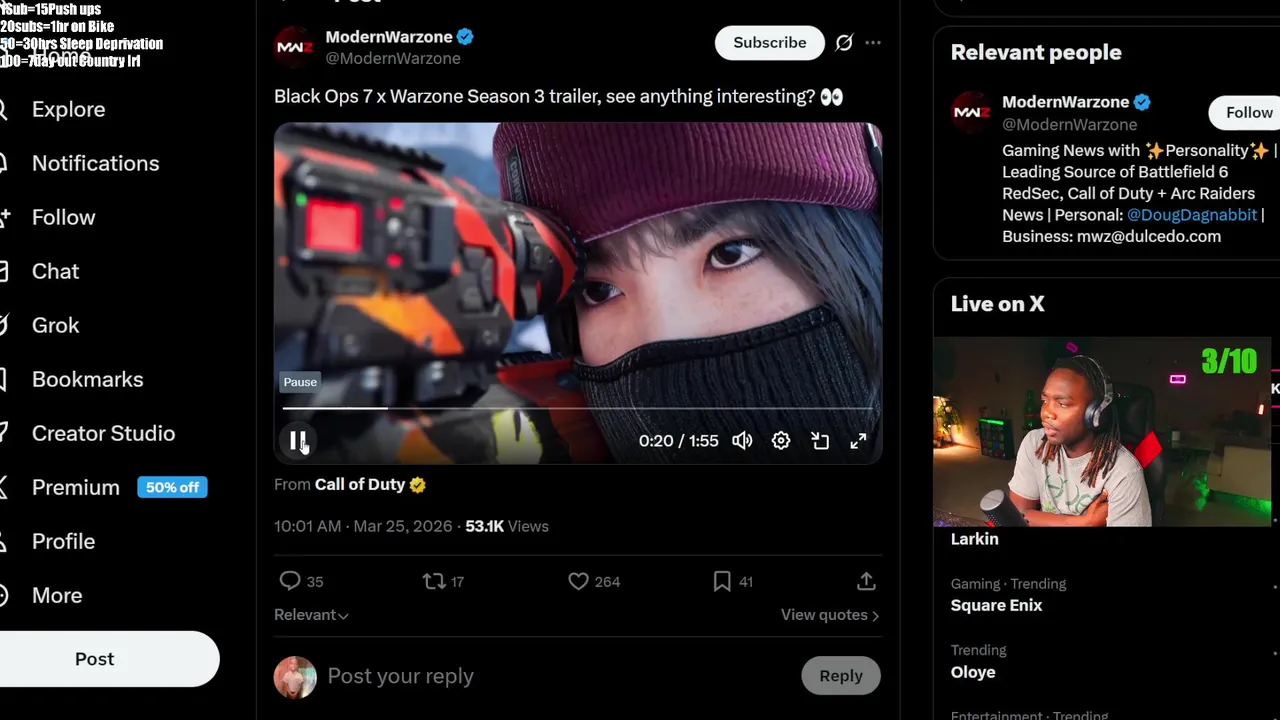Screen dimensions: 1280x720
Task: Click the 50% off badge
Action: tap(172, 487)
